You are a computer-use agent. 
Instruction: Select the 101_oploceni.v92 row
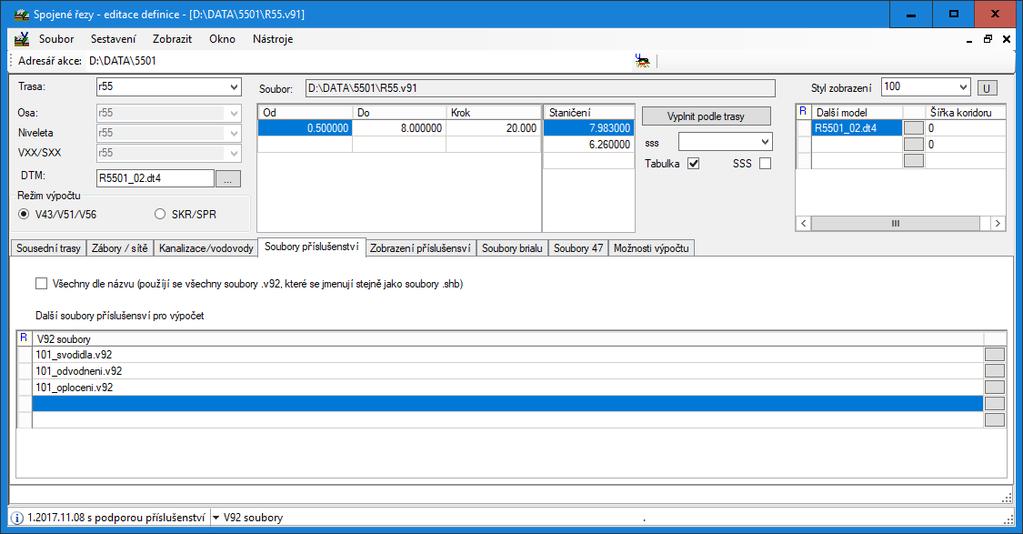click(x=508, y=387)
